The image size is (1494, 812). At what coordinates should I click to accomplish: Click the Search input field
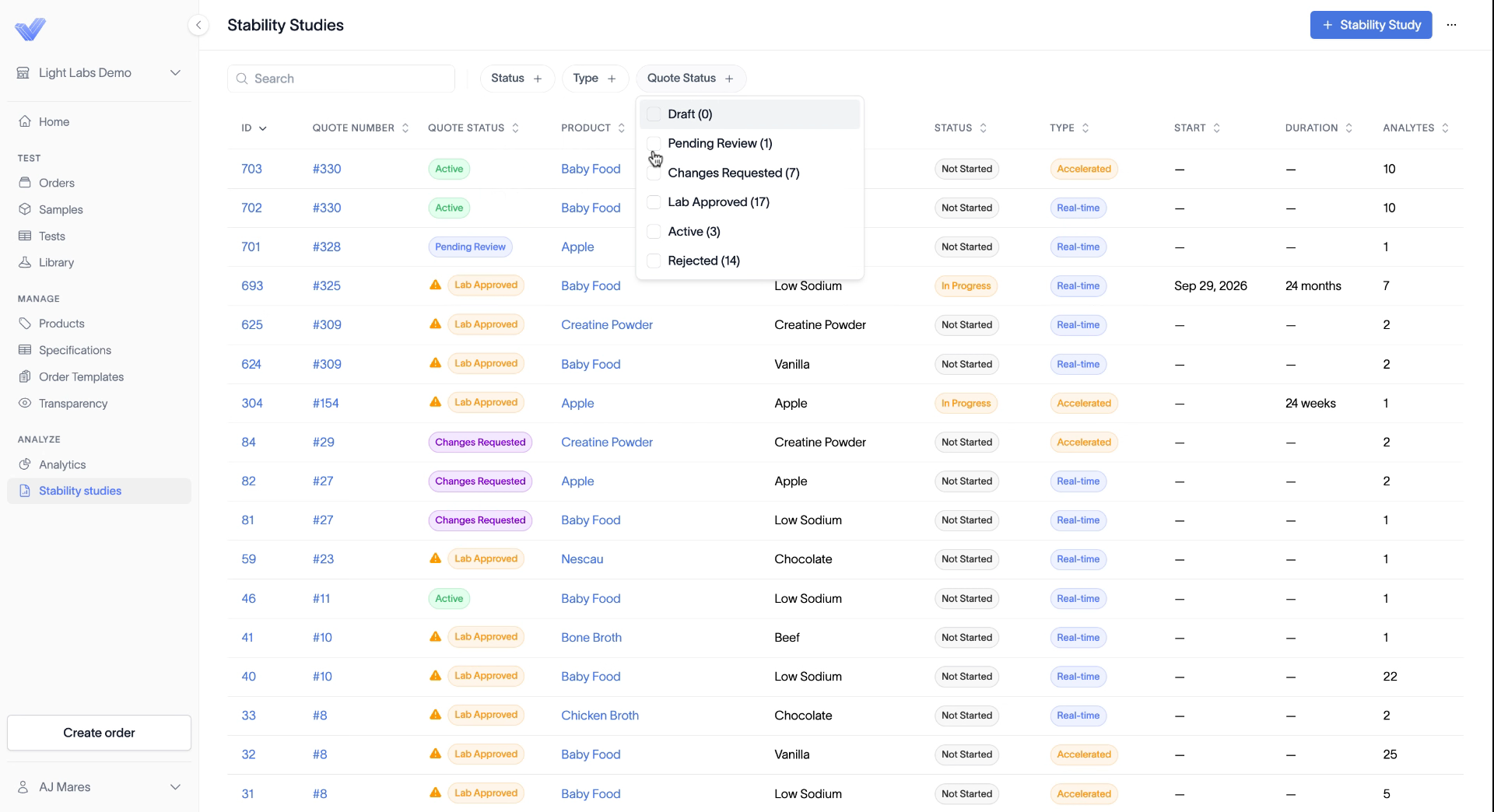(x=341, y=79)
